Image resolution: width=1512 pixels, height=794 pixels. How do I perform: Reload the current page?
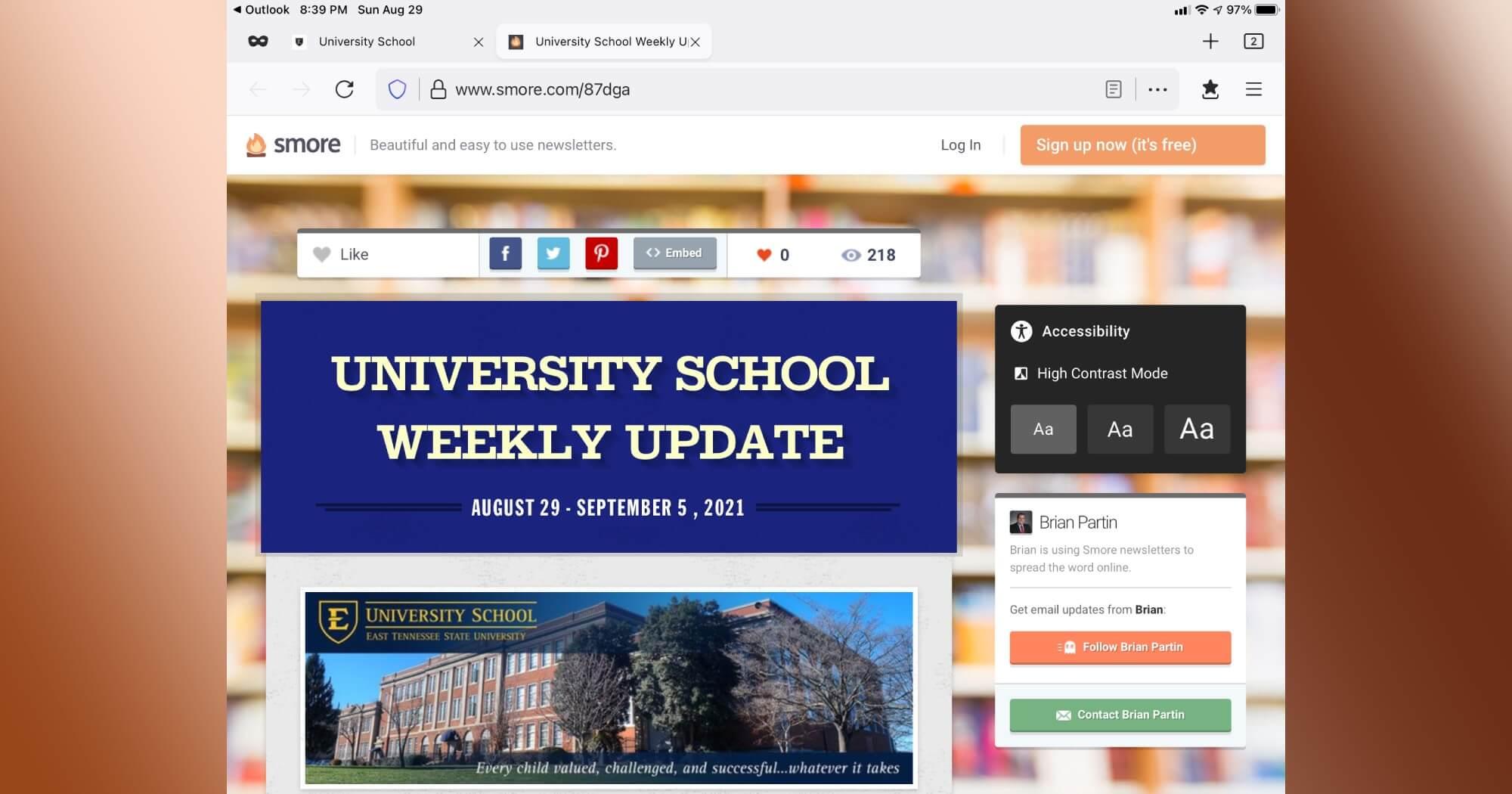pyautogui.click(x=345, y=89)
